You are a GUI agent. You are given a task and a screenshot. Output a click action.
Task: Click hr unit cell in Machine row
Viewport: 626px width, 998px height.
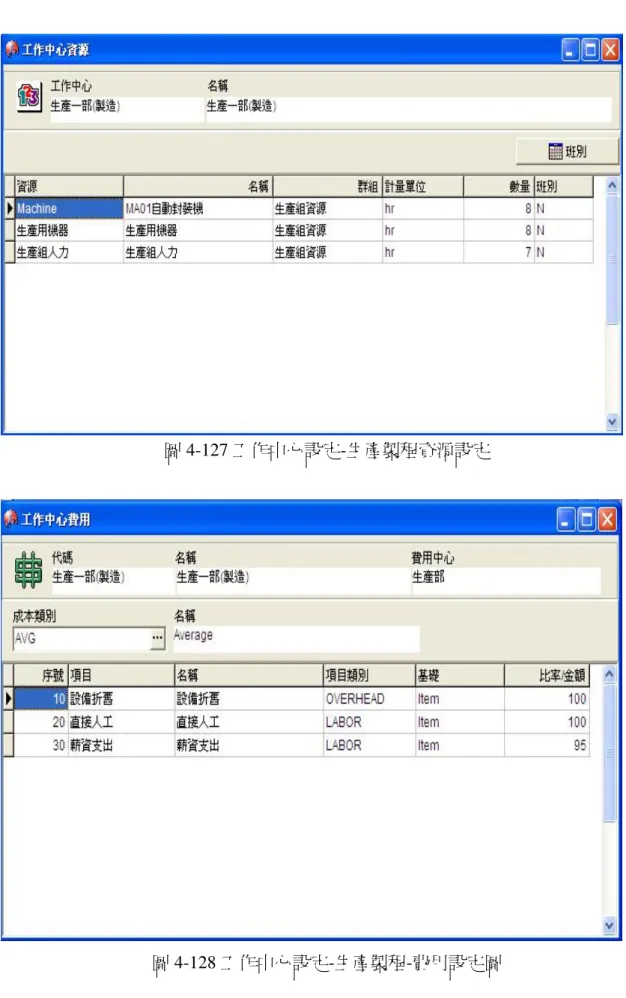click(422, 208)
